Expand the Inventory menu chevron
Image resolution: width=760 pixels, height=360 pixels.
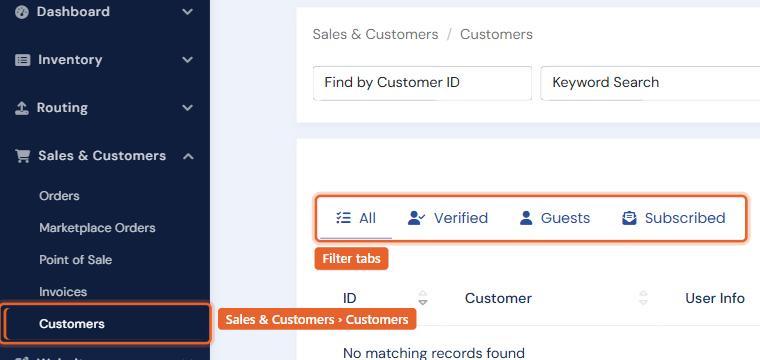click(x=188, y=60)
